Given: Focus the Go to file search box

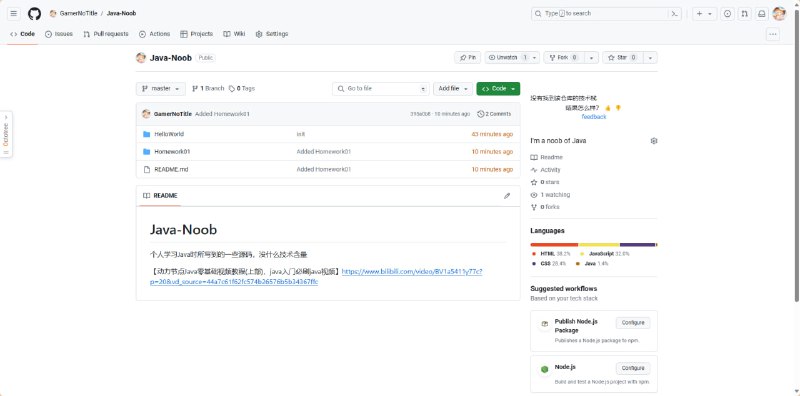Looking at the screenshot, I should coord(381,89).
